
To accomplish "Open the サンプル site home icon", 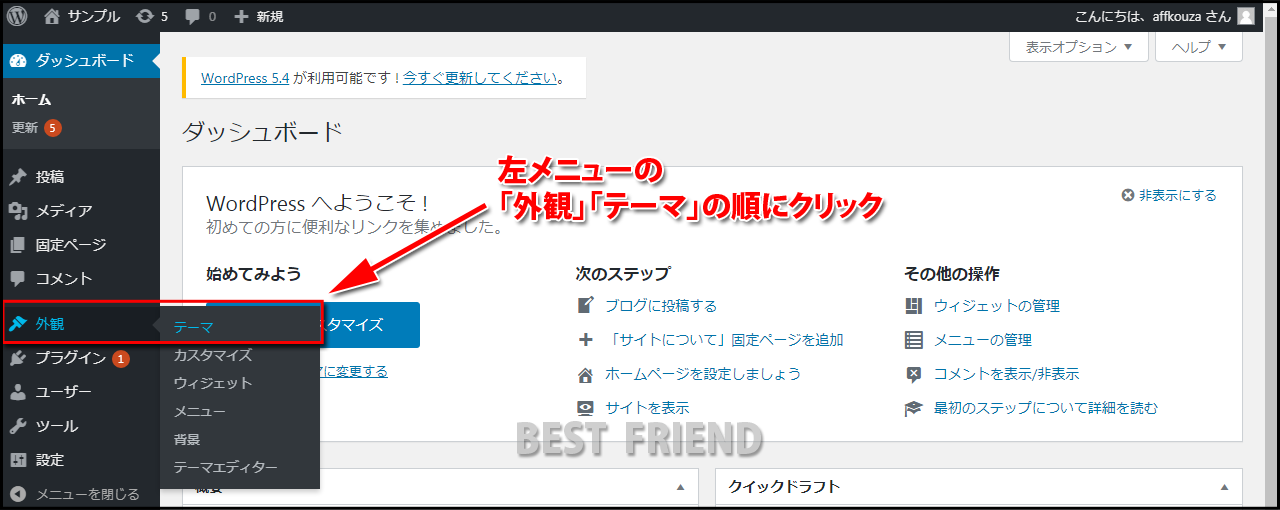I will point(53,16).
